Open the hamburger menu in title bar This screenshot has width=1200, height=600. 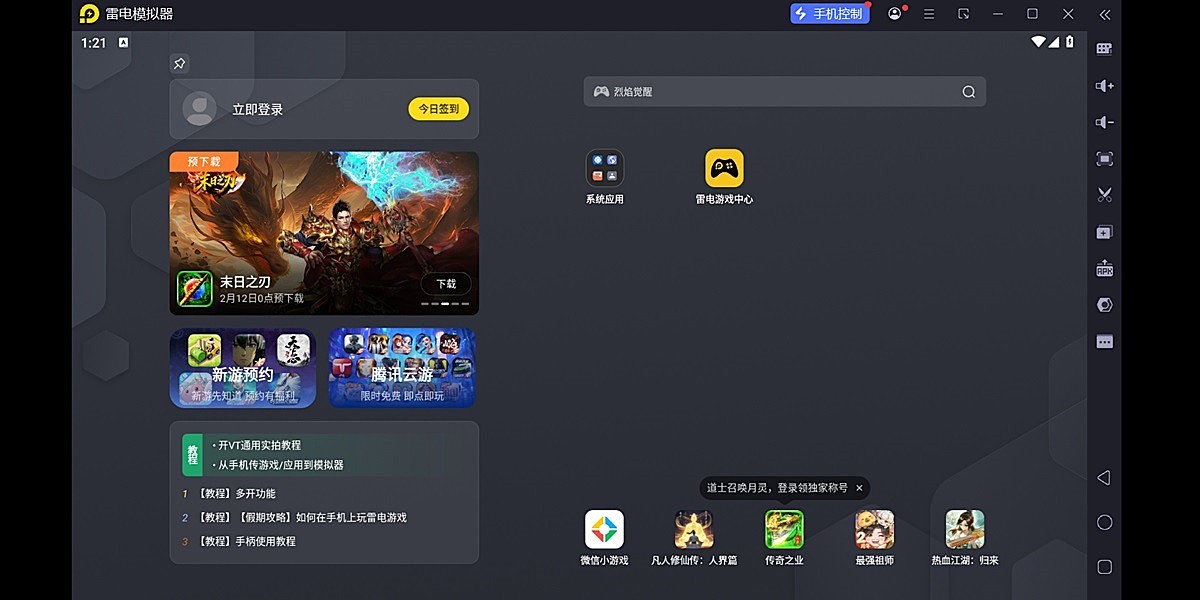[929, 14]
